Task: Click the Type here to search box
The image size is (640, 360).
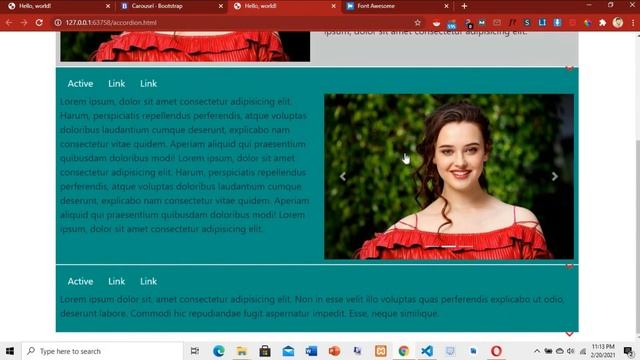Action: [102, 351]
